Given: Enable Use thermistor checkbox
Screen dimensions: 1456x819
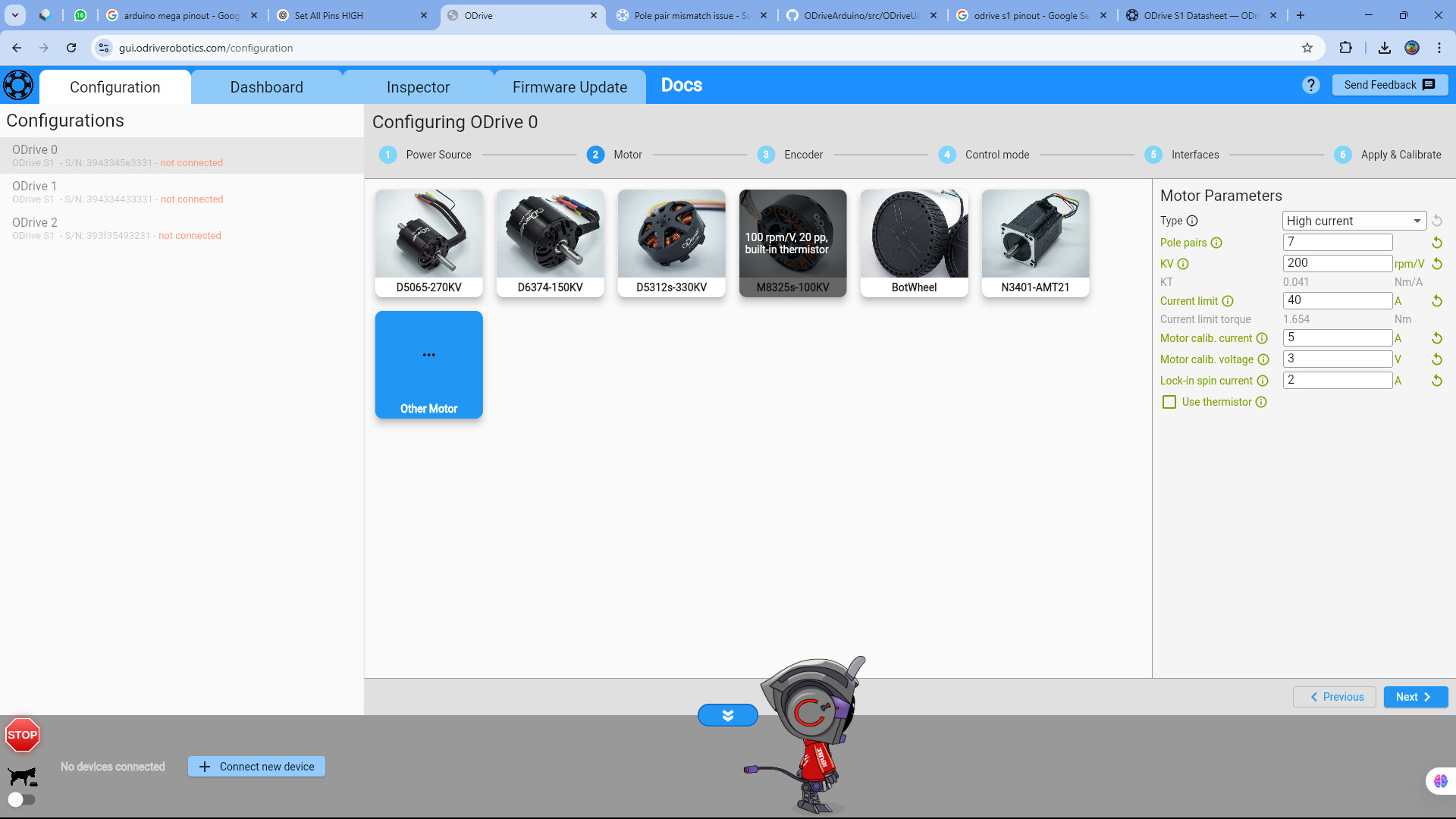Looking at the screenshot, I should pos(1169,402).
